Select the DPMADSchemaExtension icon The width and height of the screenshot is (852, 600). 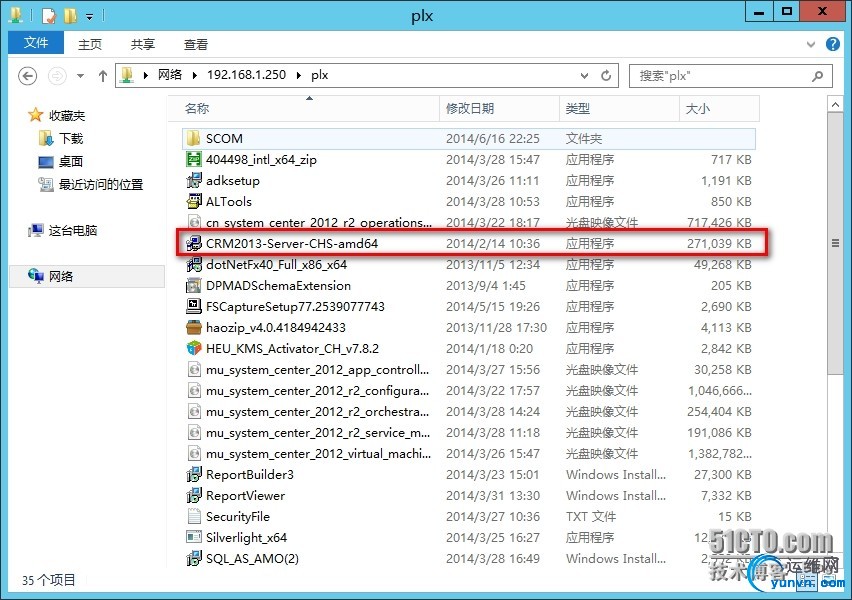click(193, 285)
